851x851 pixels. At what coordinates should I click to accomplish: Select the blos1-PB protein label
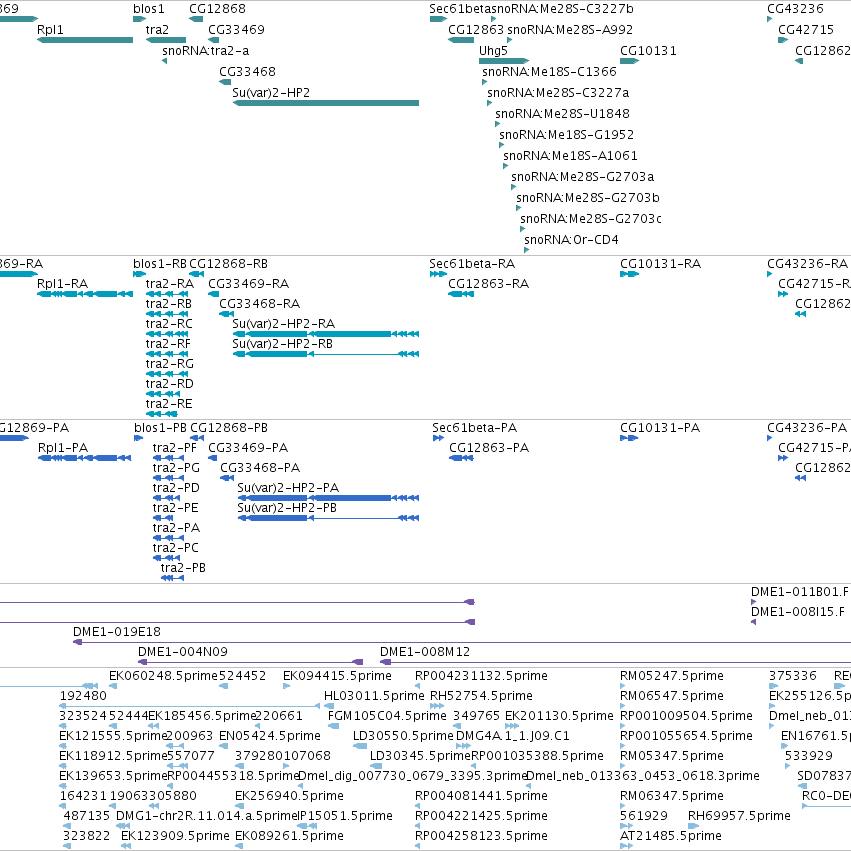[x=160, y=428]
